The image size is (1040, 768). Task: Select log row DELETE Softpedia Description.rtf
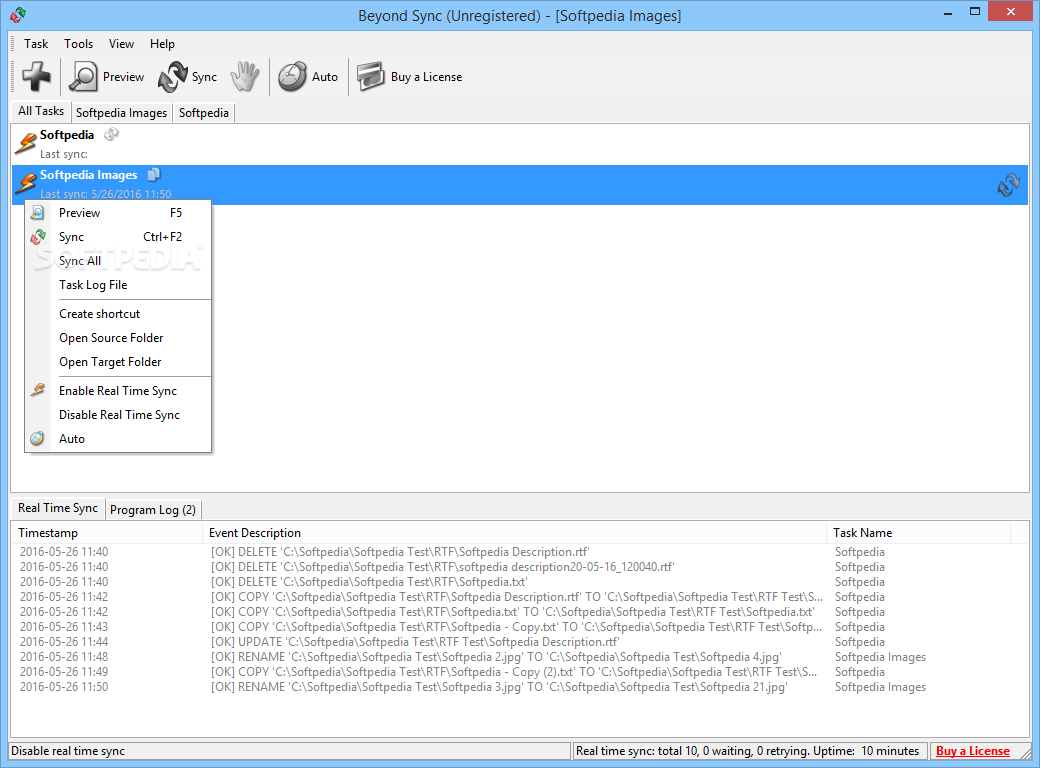point(520,552)
